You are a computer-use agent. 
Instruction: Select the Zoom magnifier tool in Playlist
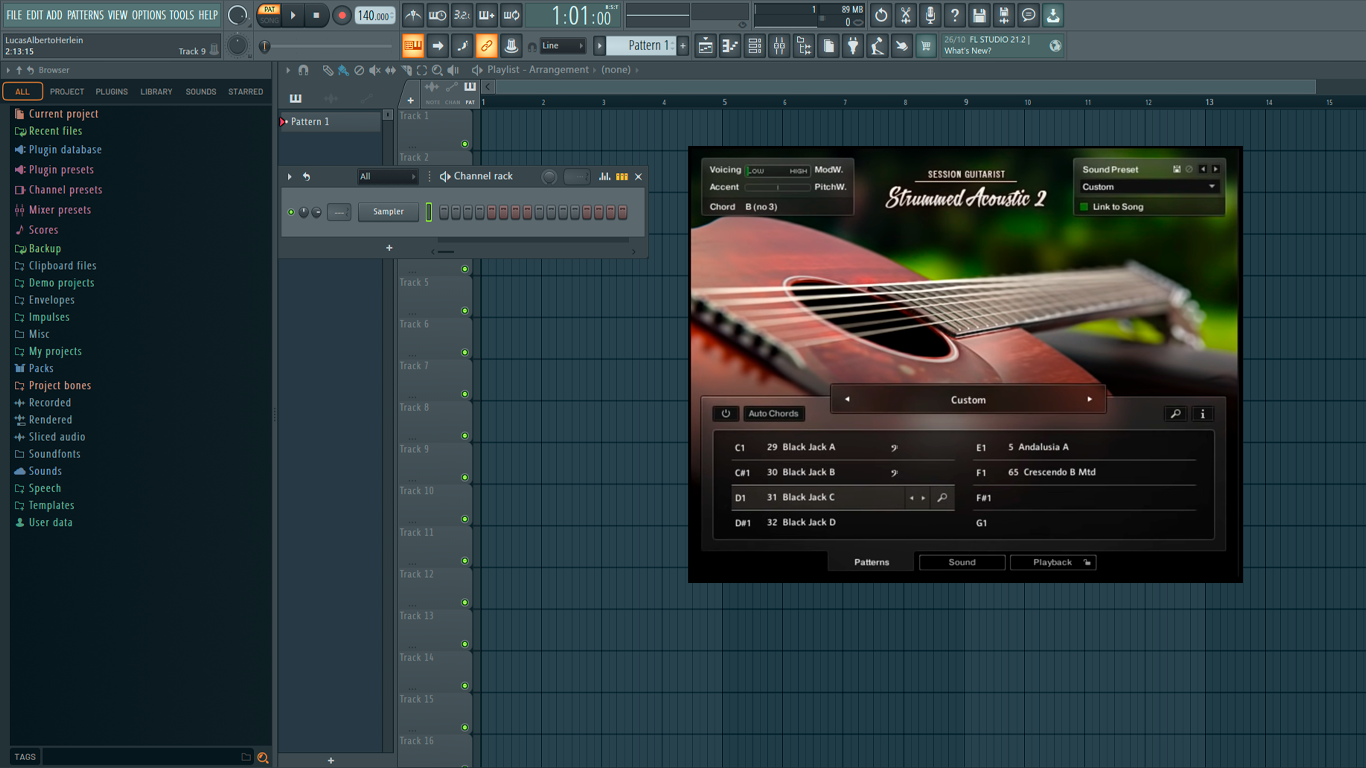(437, 70)
